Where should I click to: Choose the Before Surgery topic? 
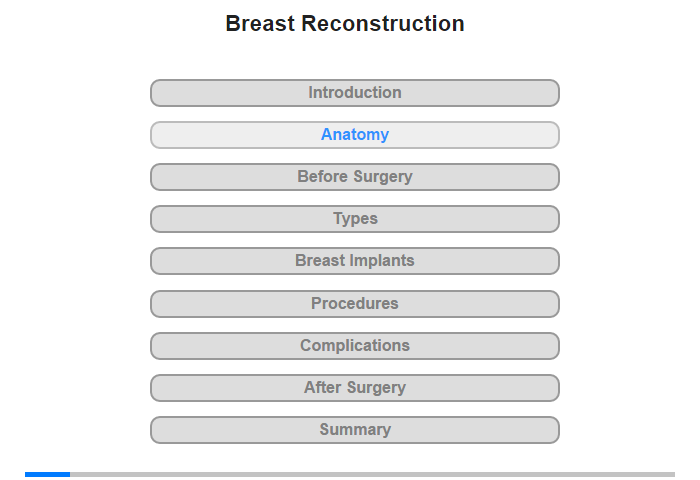[x=354, y=177]
